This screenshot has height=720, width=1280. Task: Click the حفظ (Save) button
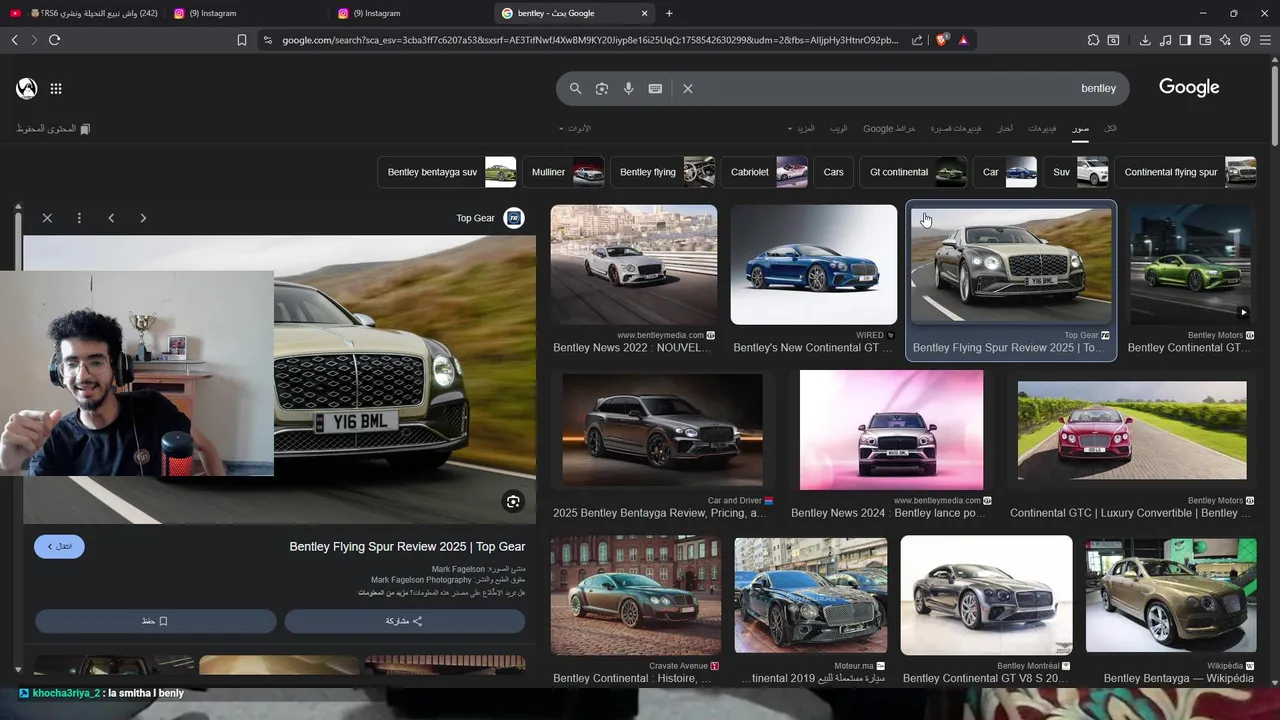point(155,621)
